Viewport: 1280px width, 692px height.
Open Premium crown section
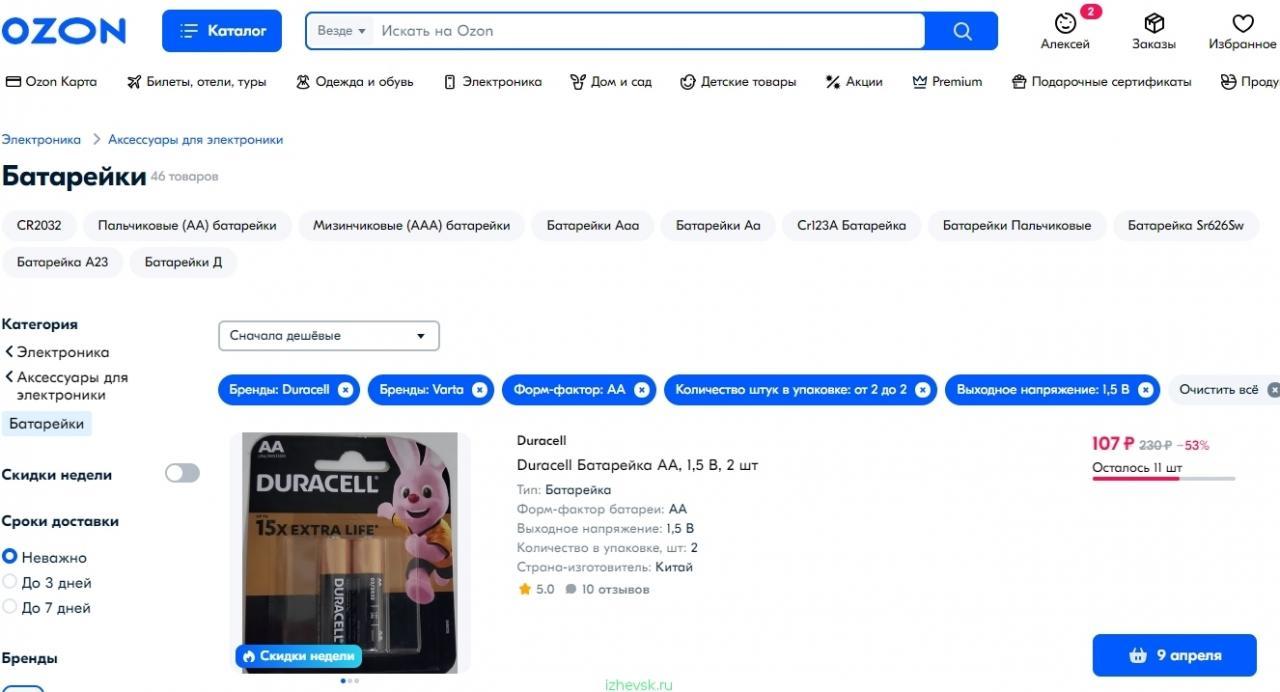point(947,82)
